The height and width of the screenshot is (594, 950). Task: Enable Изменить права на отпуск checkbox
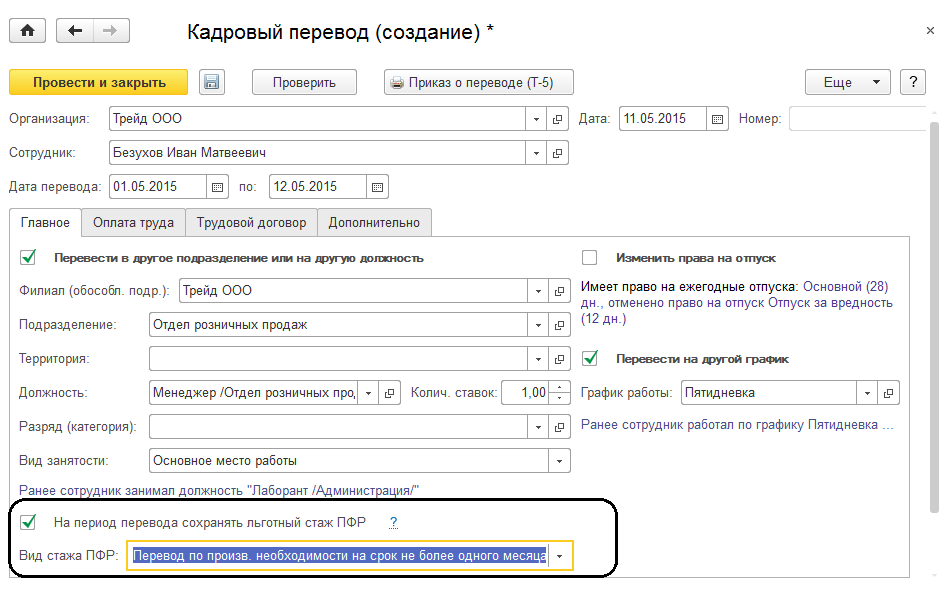[590, 257]
